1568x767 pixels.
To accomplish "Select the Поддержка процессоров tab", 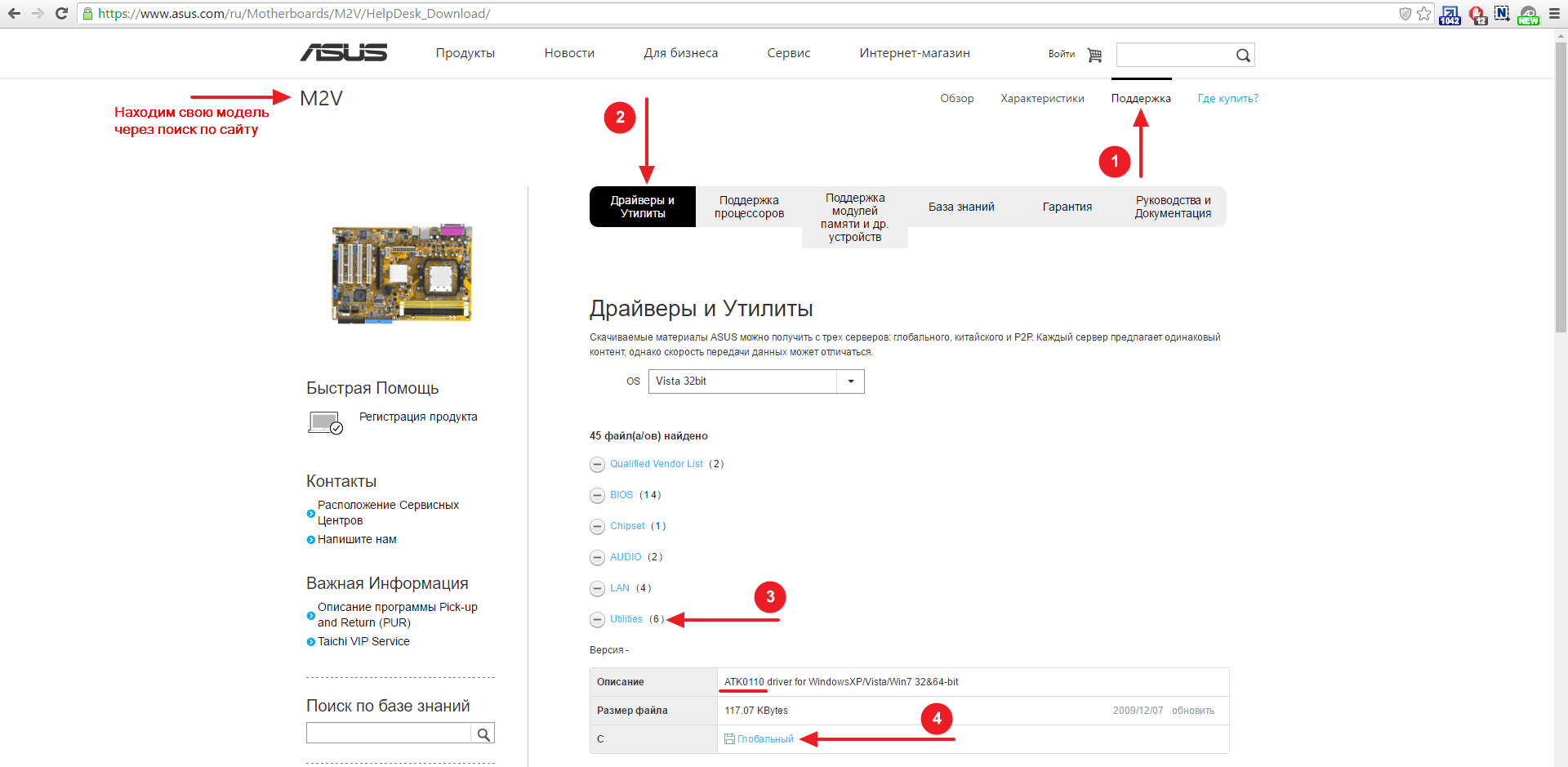I will [x=749, y=207].
